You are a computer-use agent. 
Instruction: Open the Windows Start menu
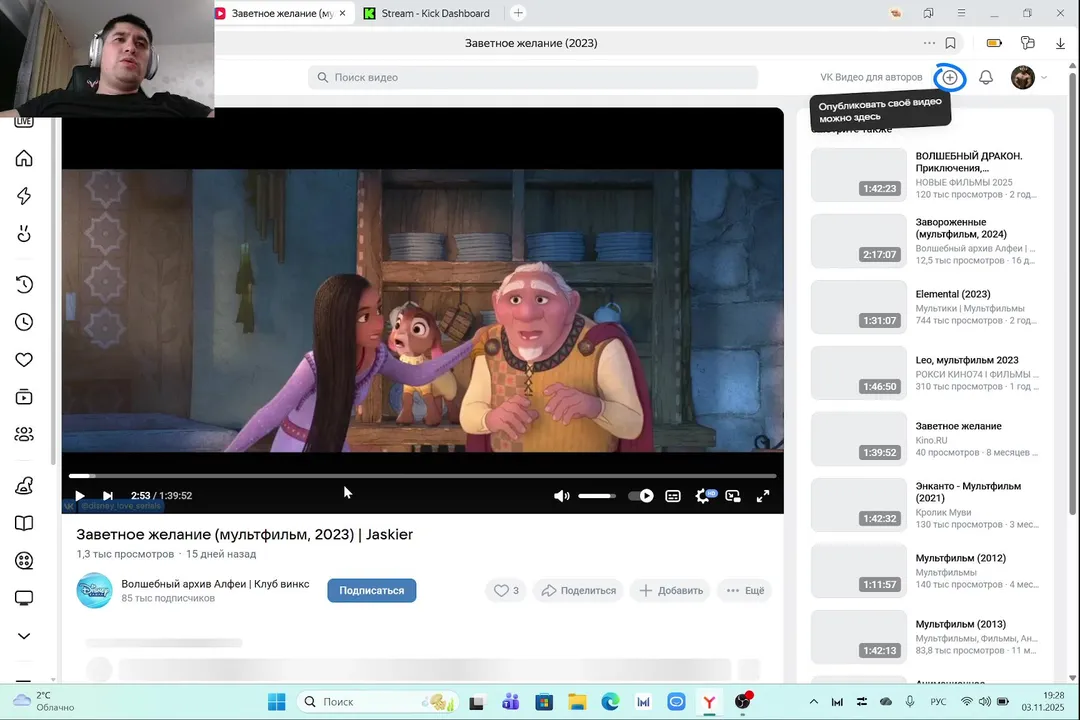pyautogui.click(x=276, y=701)
